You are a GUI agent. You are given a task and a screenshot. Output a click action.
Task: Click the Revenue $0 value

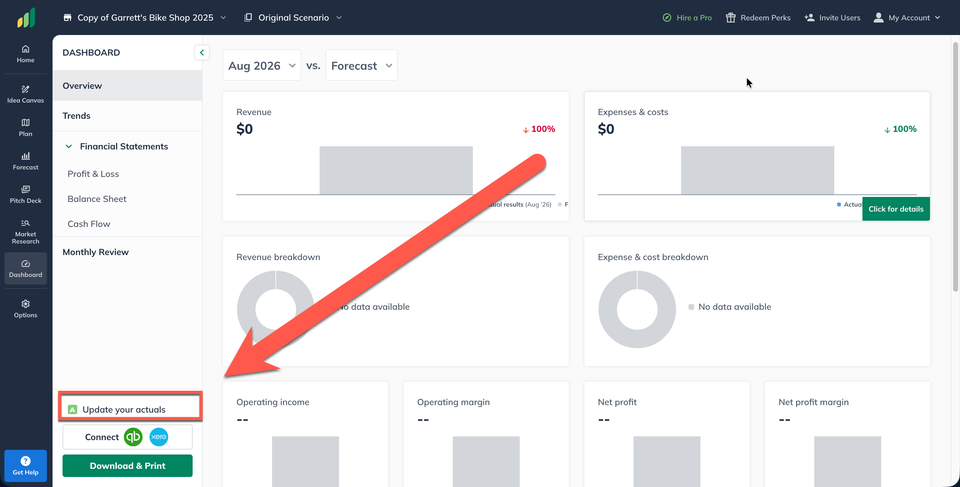[244, 129]
